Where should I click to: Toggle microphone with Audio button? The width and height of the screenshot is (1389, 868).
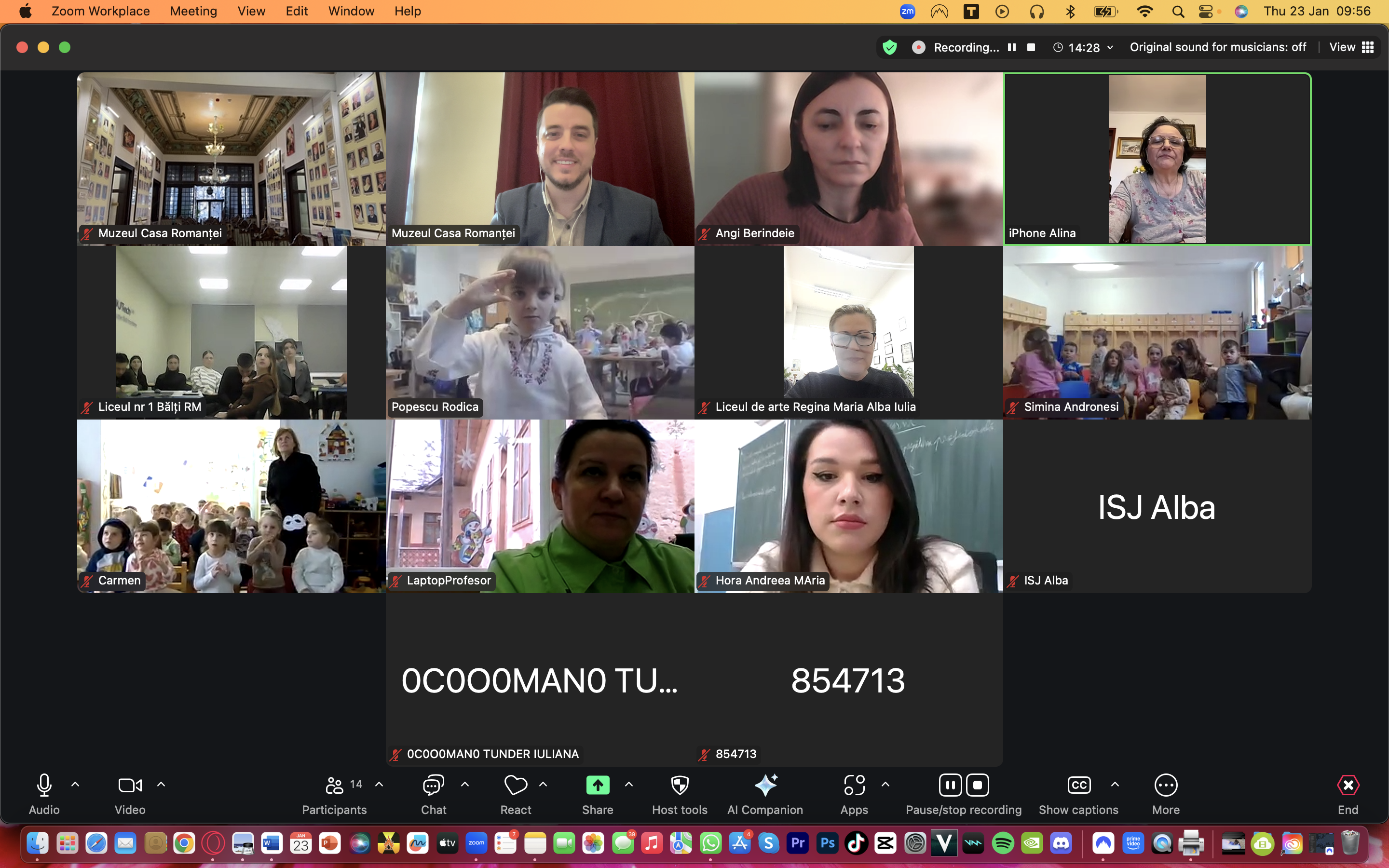click(44, 786)
